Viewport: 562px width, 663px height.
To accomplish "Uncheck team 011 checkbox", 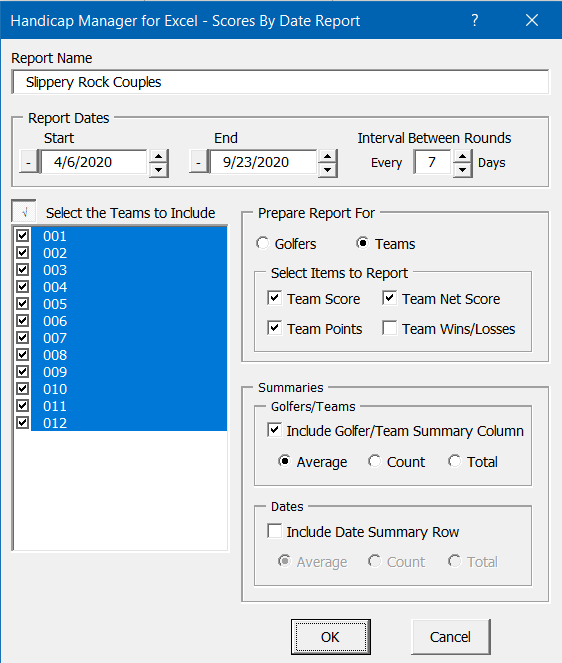I will [22, 405].
